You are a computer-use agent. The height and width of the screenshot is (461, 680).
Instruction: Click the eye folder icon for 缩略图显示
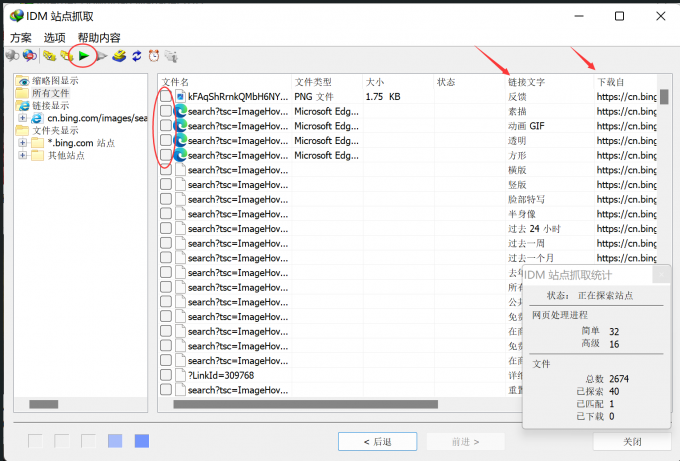point(23,81)
